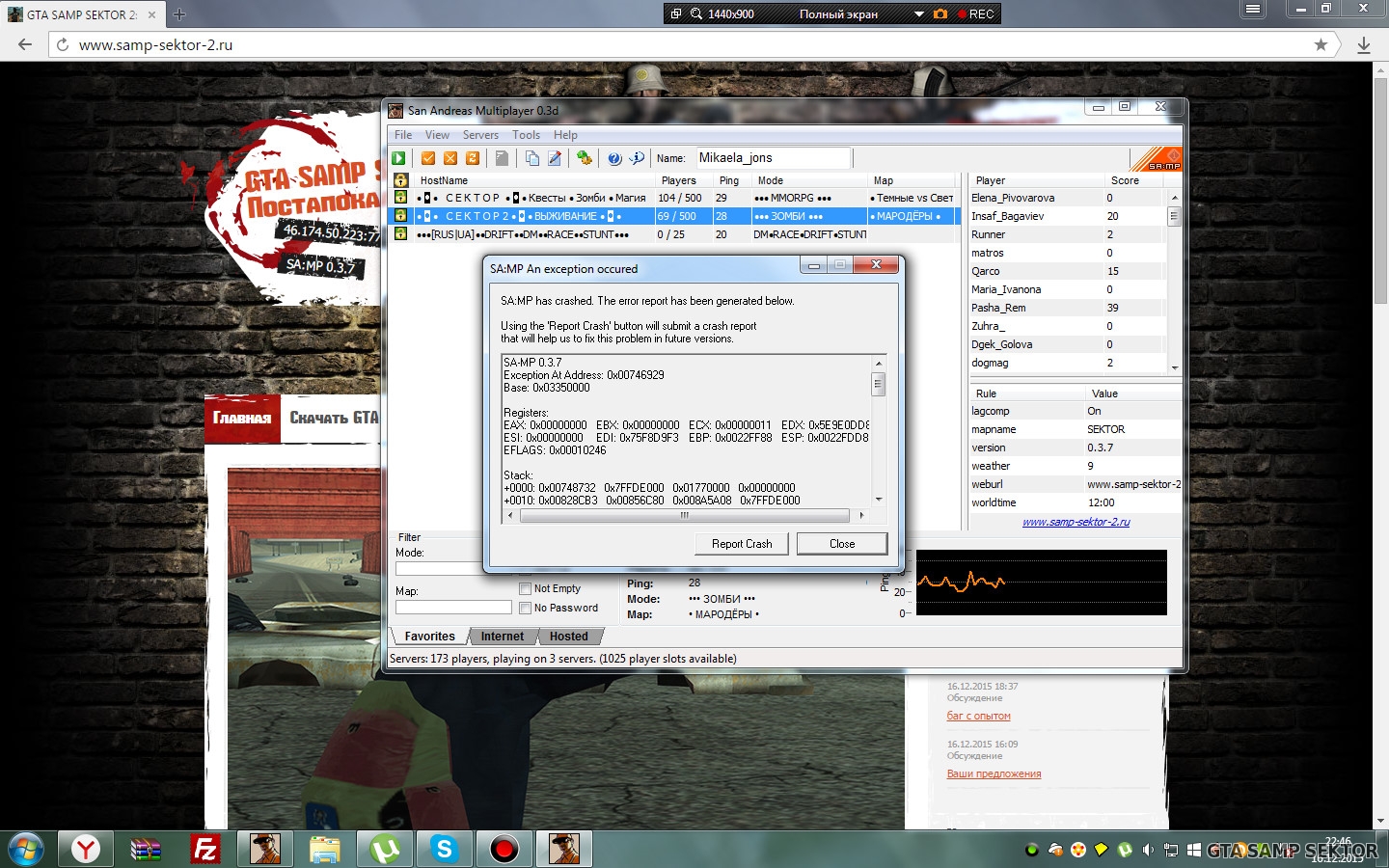Click the browser address bar URL
The image size is (1389, 868).
click(155, 44)
